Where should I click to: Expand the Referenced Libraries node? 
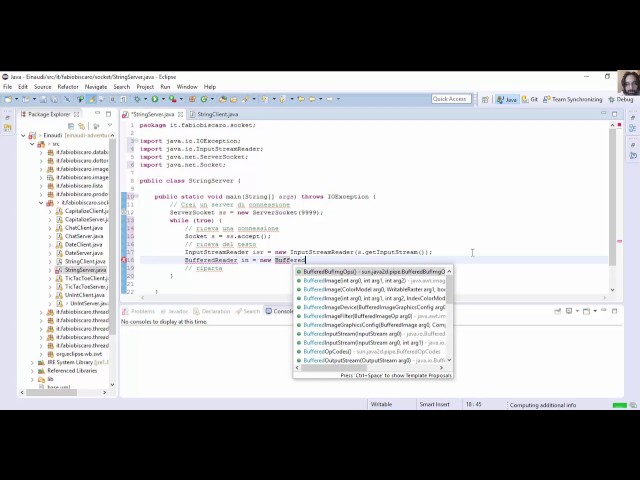32,371
